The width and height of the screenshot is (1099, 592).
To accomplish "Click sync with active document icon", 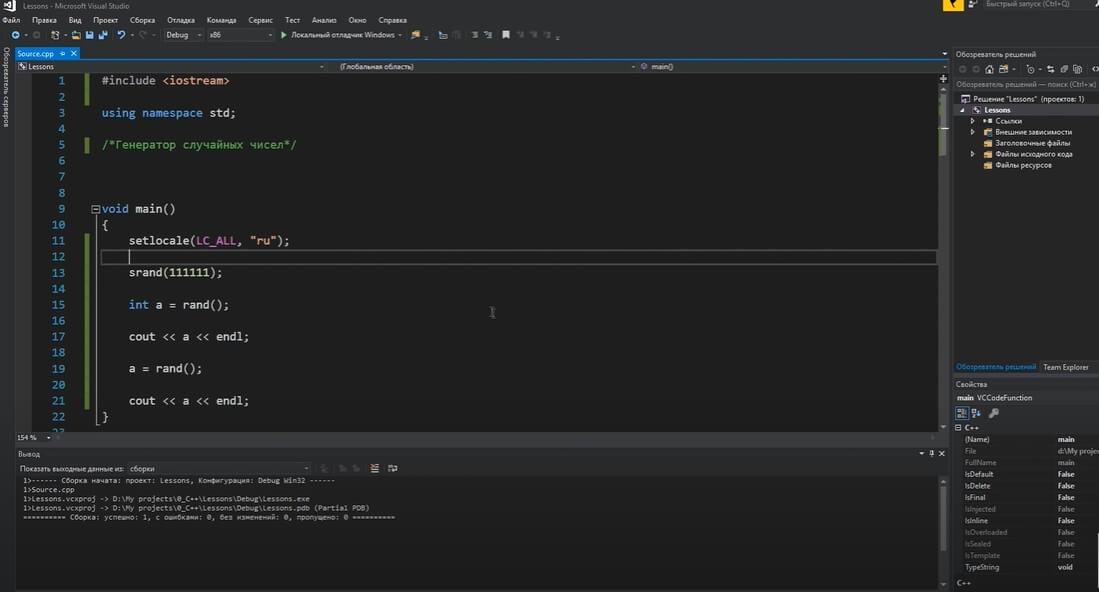I will pyautogui.click(x=1051, y=69).
